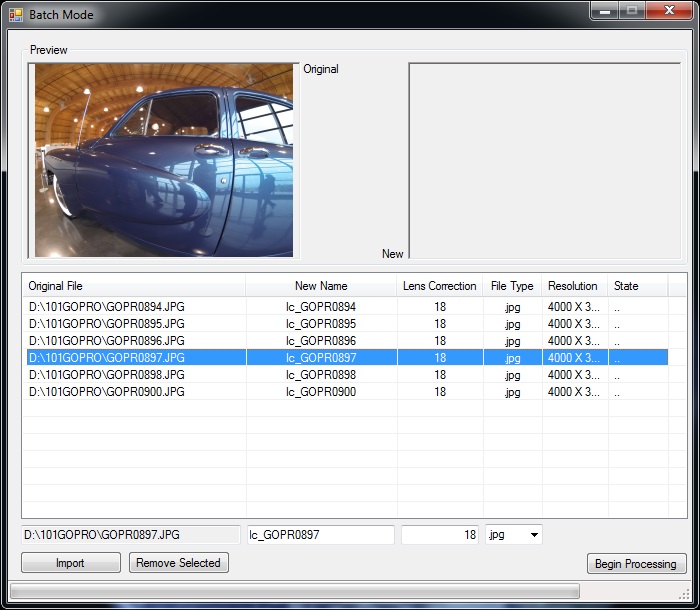Start batch with Begin Processing button
The height and width of the screenshot is (610, 700).
(636, 564)
